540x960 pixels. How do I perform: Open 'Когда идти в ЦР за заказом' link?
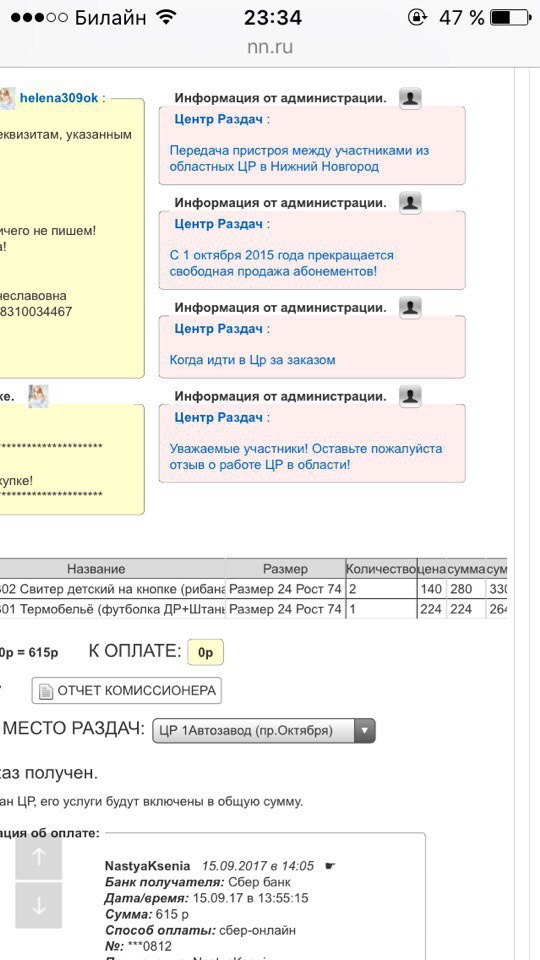pyautogui.click(x=252, y=359)
